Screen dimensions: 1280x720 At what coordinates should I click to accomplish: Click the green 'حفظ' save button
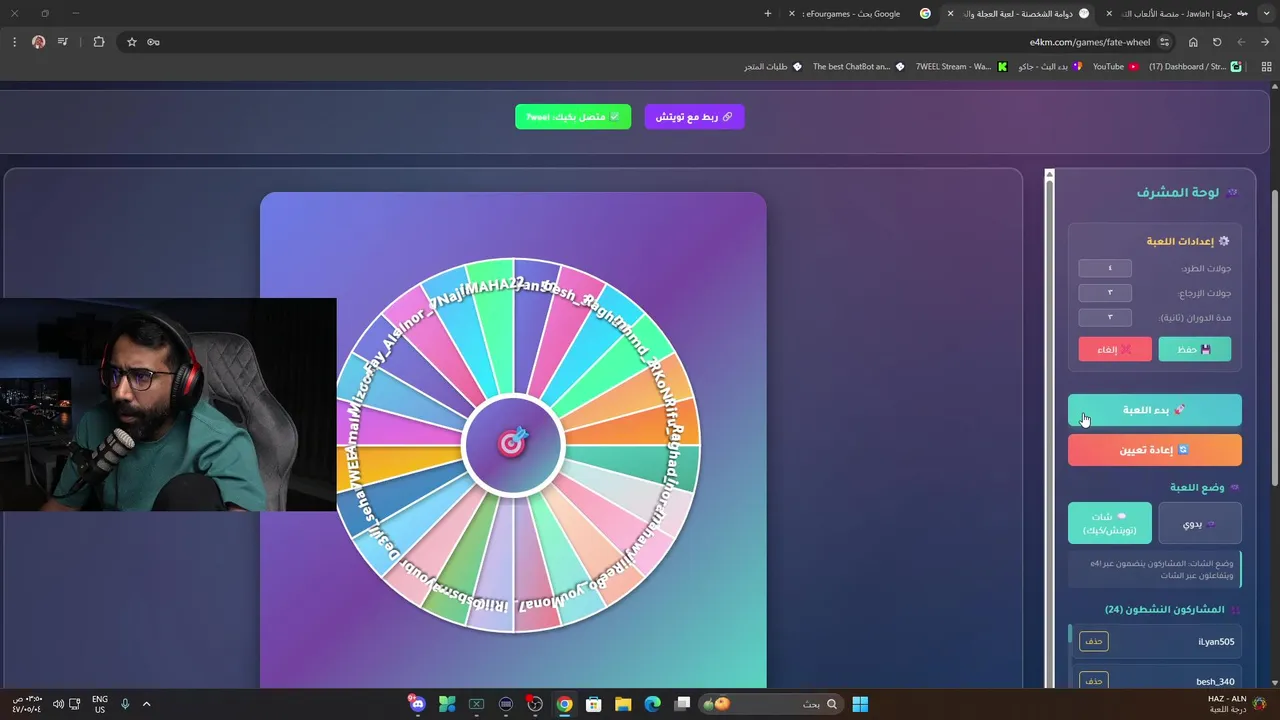(1194, 349)
